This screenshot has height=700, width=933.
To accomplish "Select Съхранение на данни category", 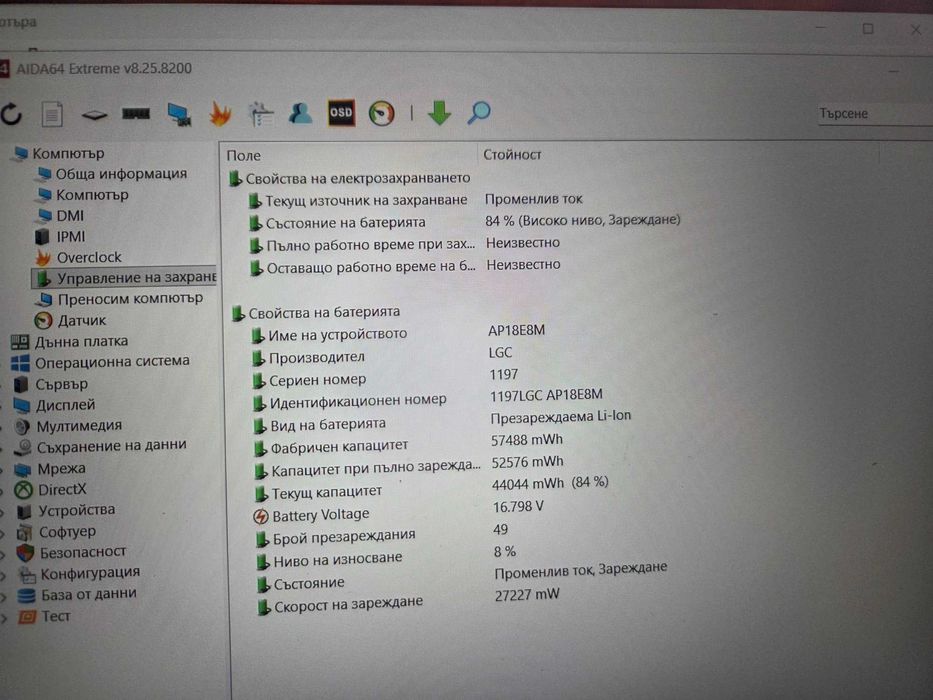I will coord(101,446).
